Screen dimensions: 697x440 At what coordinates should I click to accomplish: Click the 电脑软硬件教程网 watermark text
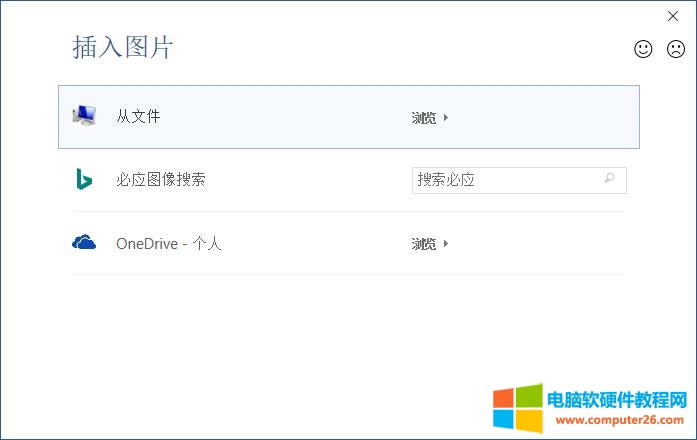click(617, 400)
